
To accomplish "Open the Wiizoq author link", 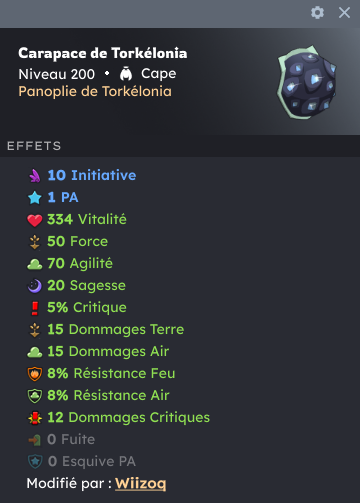I will pyautogui.click(x=141, y=483).
